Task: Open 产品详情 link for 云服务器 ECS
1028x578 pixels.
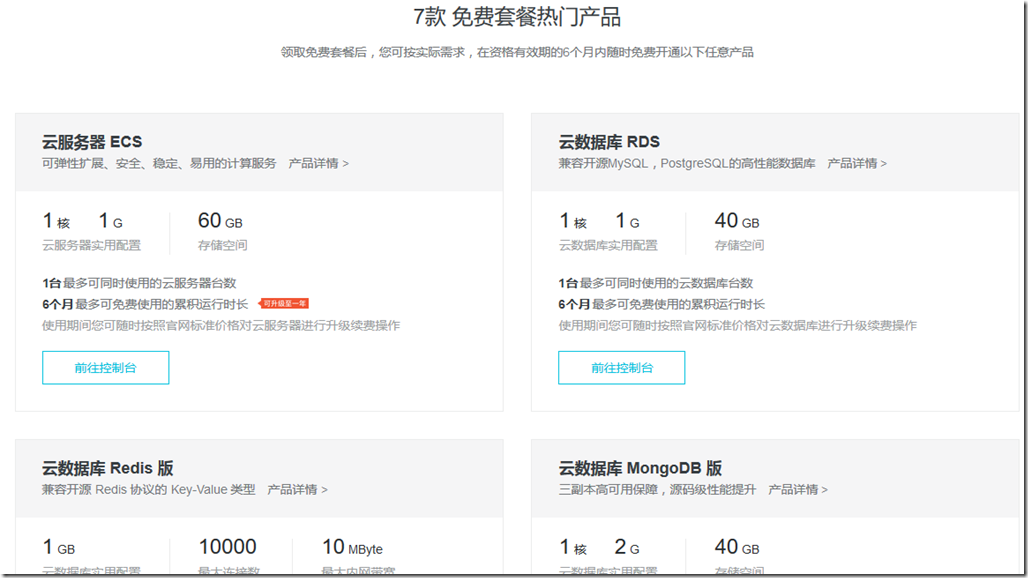Action: [318, 163]
